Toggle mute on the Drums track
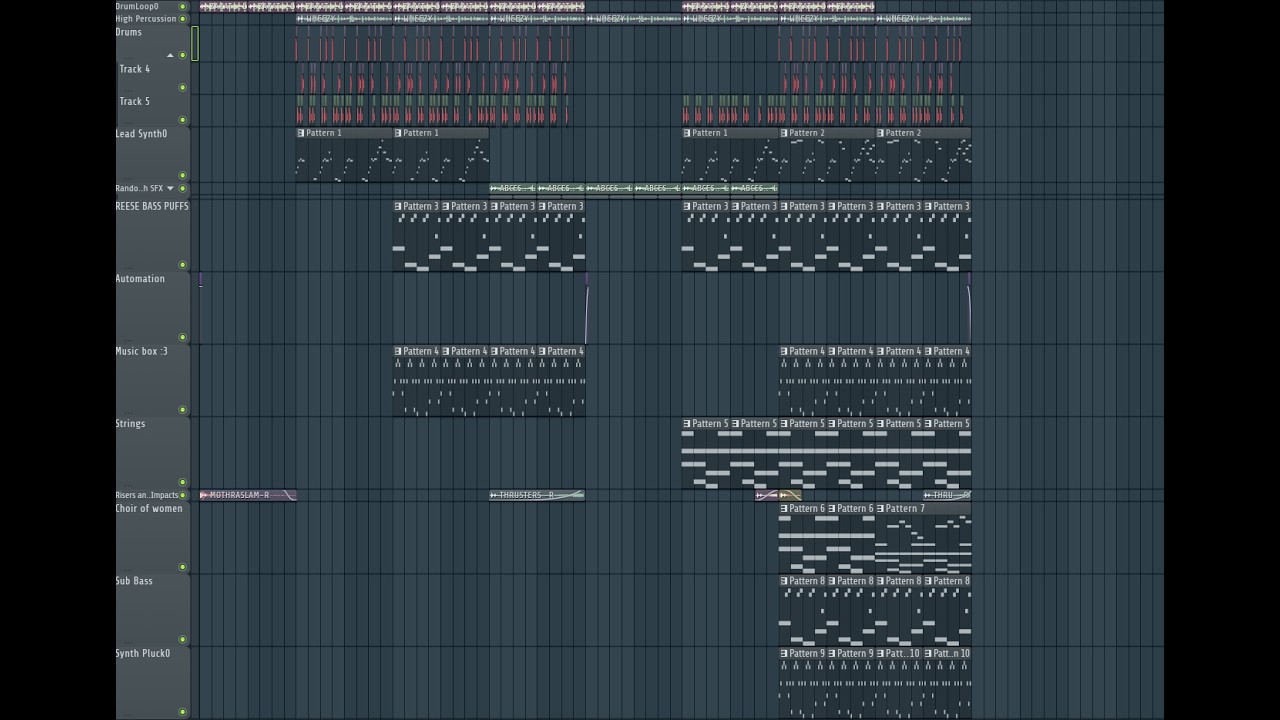 point(183,55)
